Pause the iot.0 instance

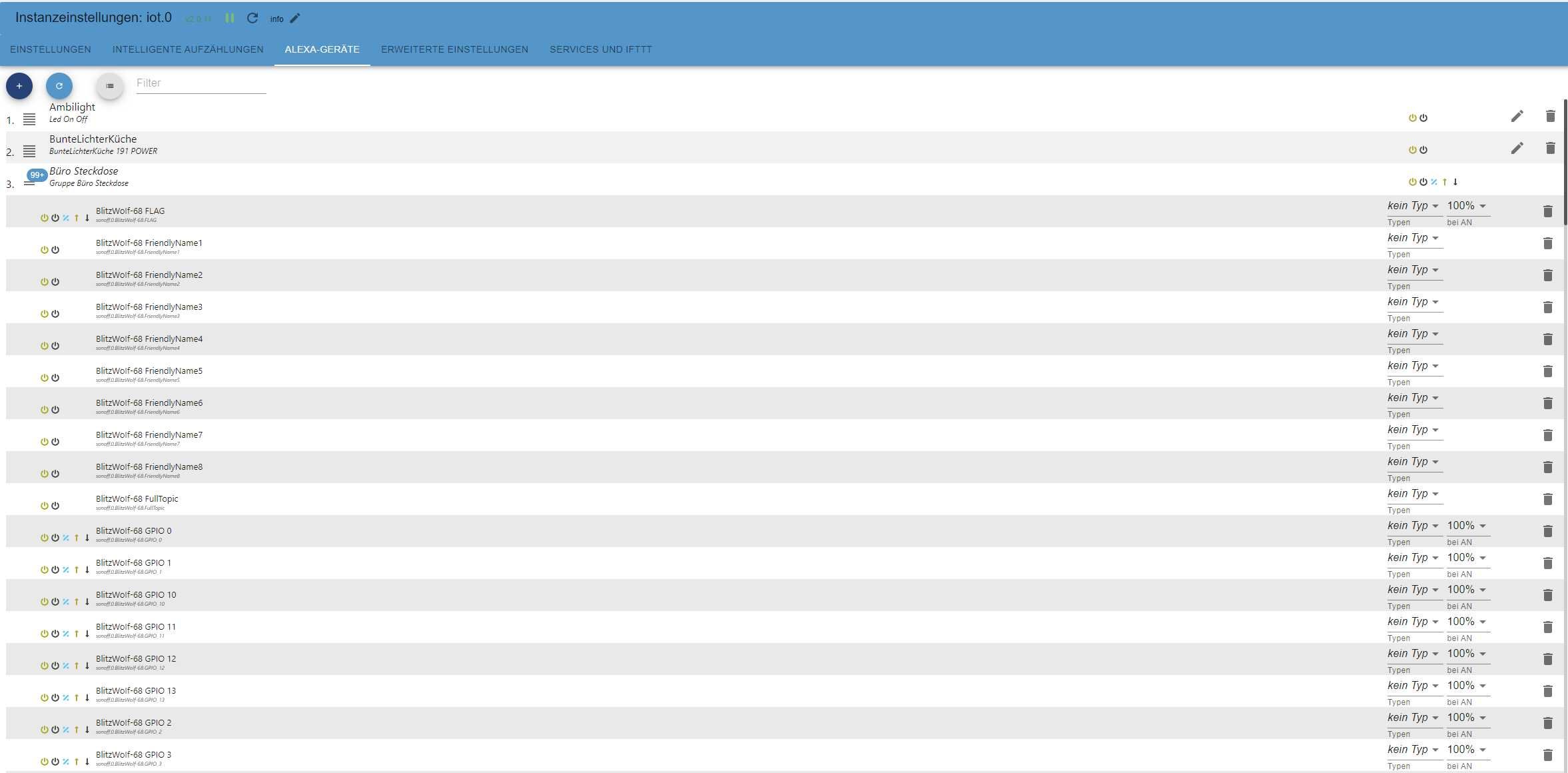point(230,18)
